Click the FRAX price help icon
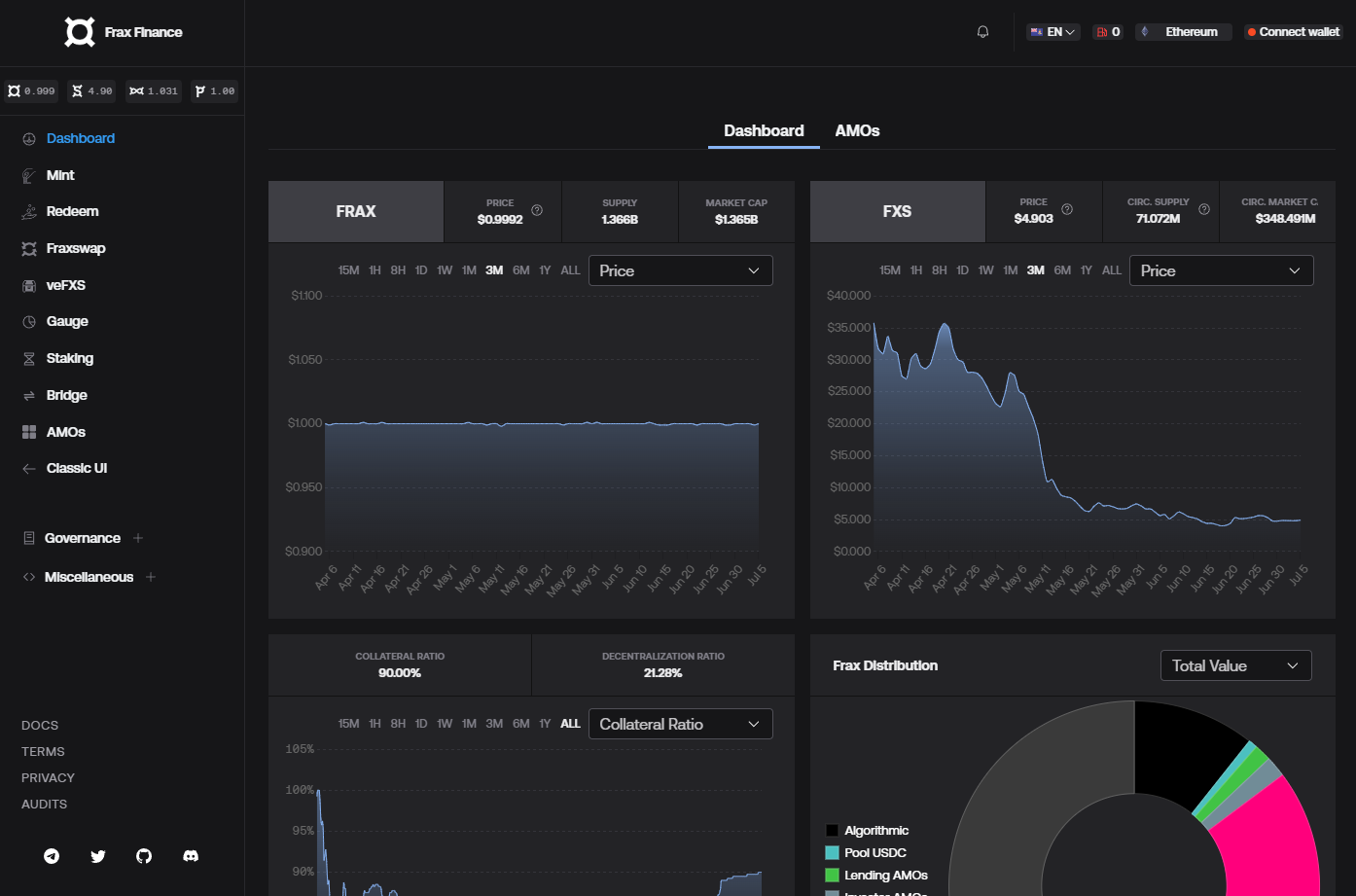This screenshot has height=896, width=1356. [537, 210]
